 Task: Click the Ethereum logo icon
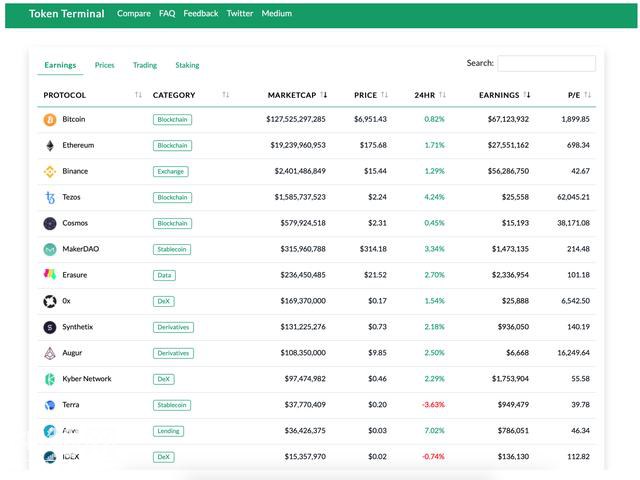coord(50,146)
